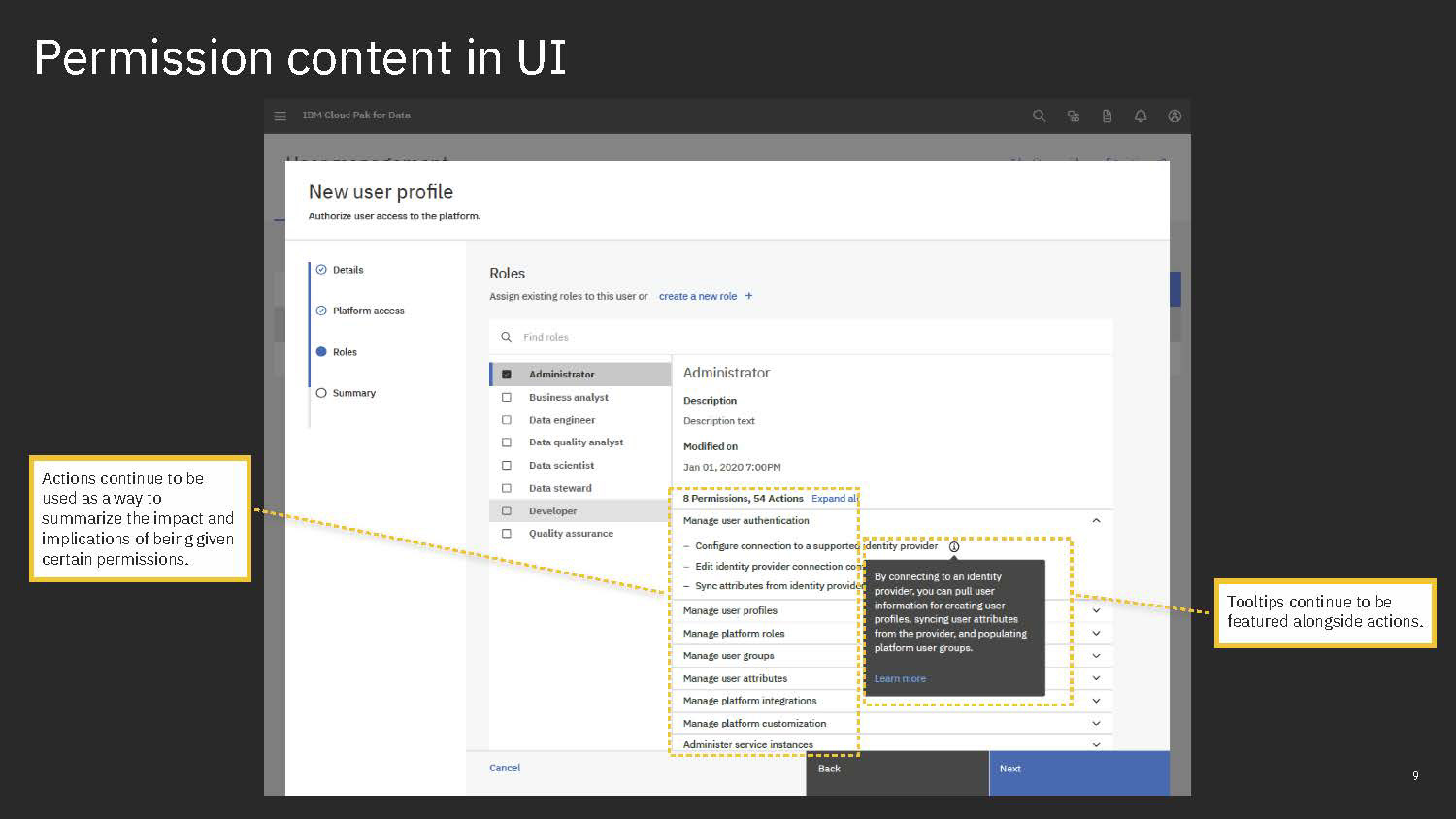This screenshot has width=1456, height=819.
Task: Open the hamburger navigation menu
Action: tap(281, 115)
